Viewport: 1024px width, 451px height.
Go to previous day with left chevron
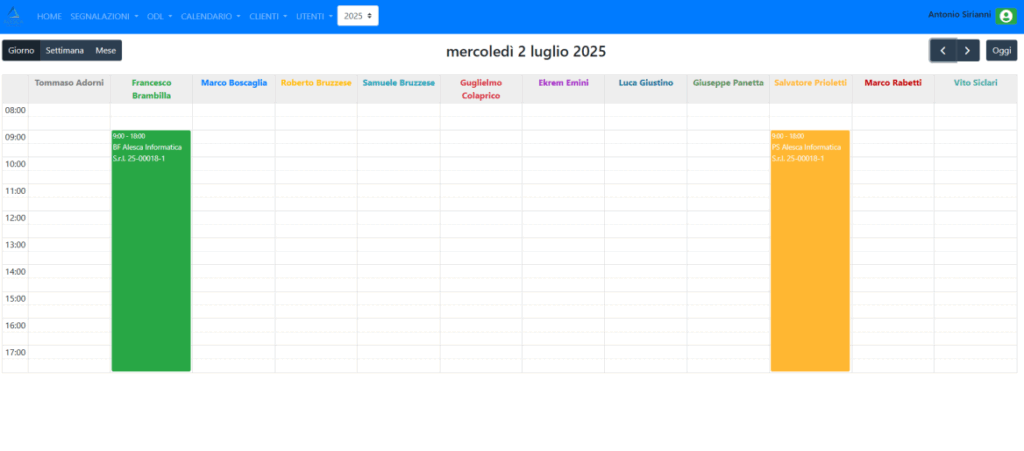(x=942, y=51)
